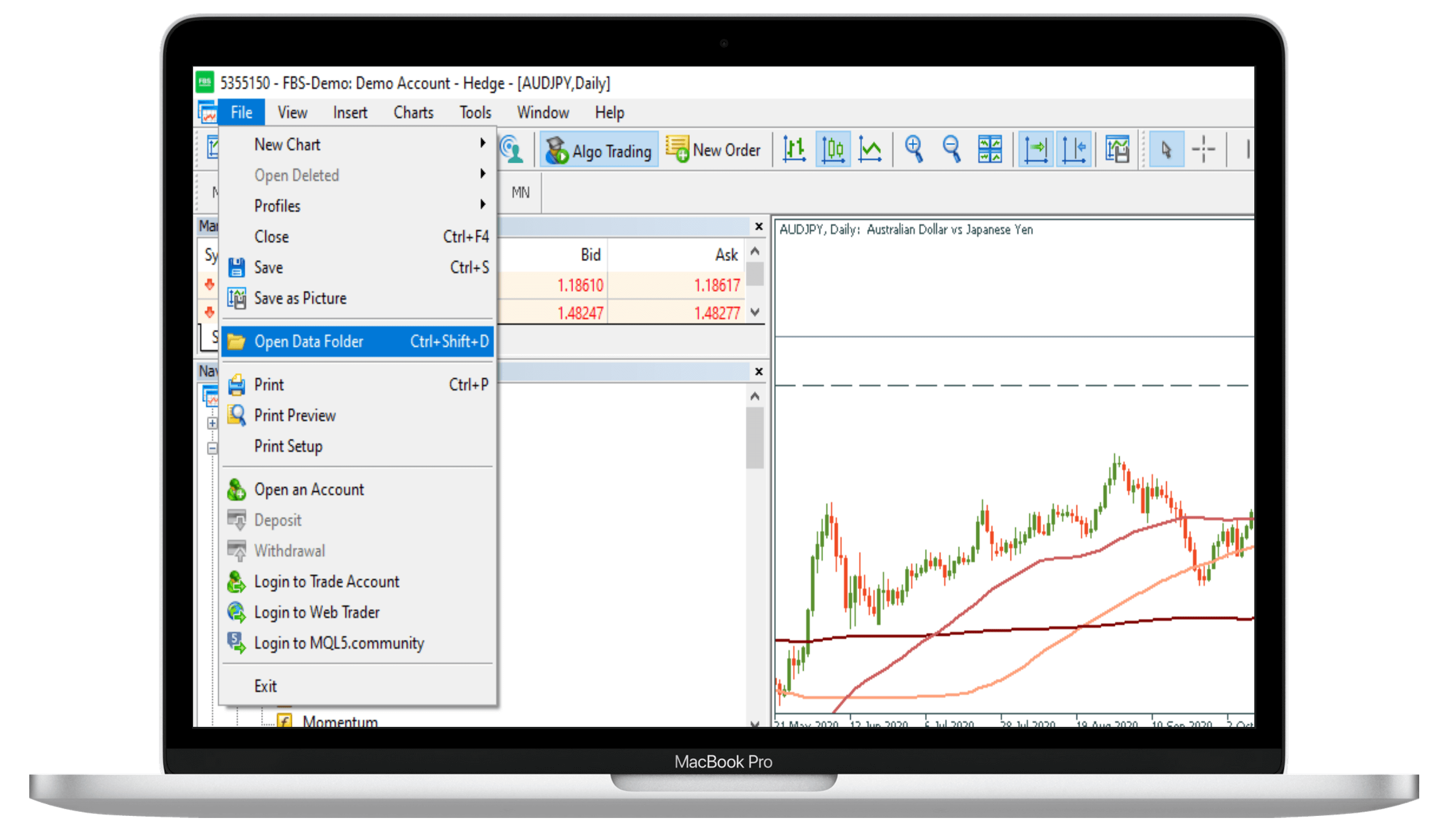The image size is (1452, 840).
Task: Click bid value 1.18610
Action: 580,285
